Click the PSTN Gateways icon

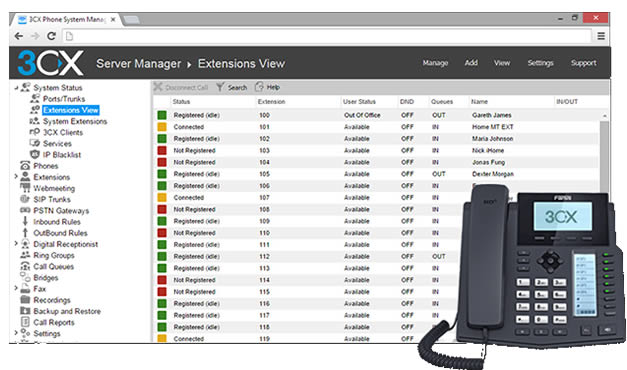pos(25,210)
